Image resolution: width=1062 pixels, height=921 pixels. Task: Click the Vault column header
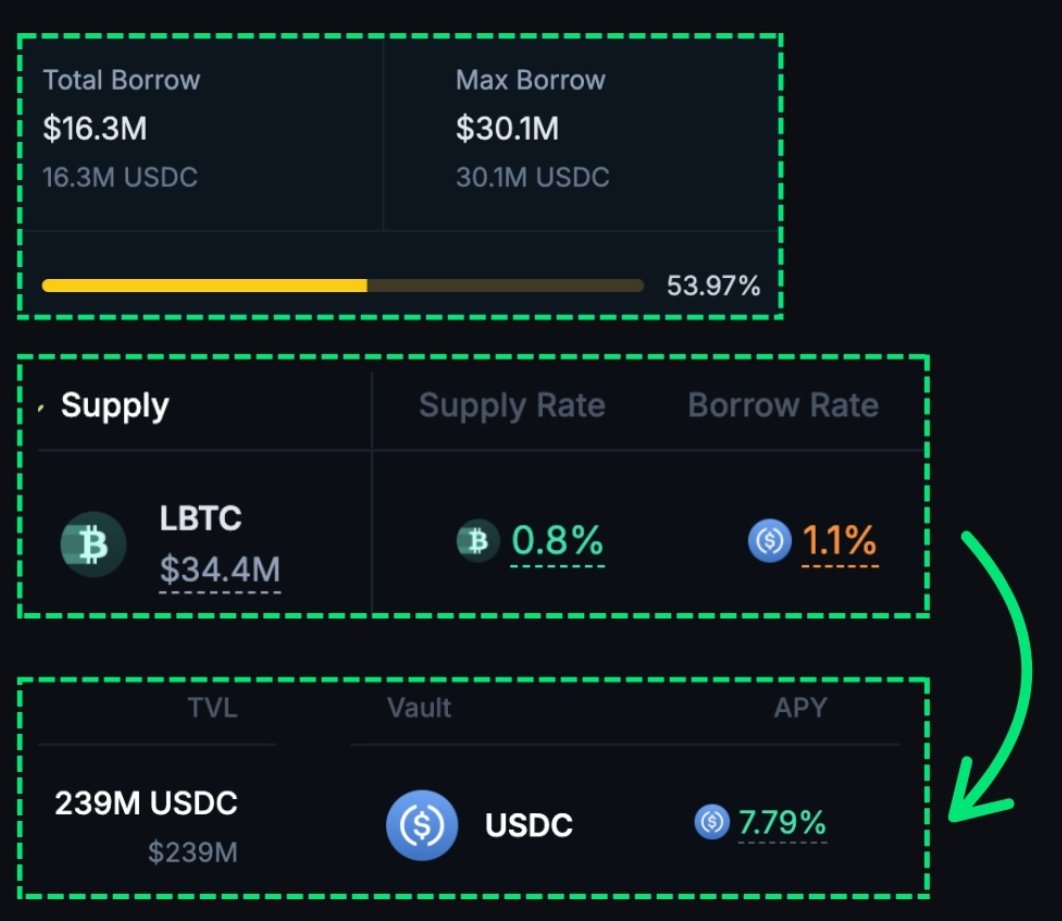point(419,708)
